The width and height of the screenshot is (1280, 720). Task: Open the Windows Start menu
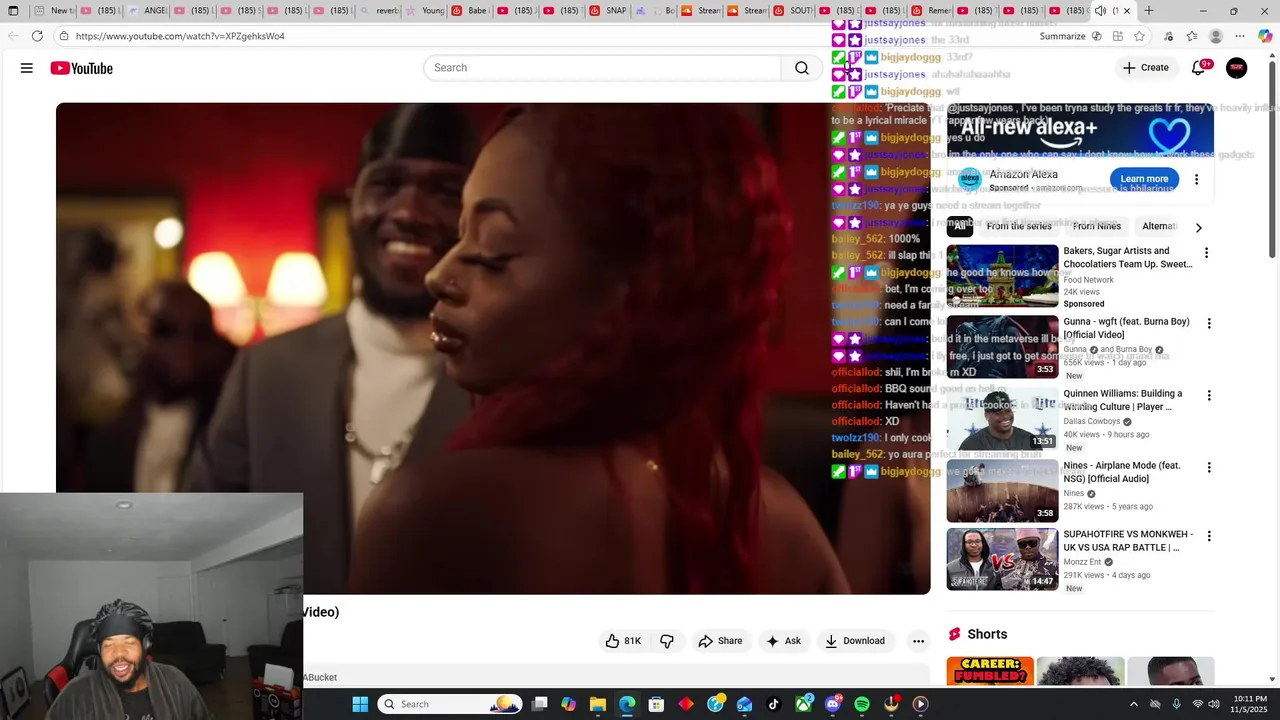[x=360, y=704]
